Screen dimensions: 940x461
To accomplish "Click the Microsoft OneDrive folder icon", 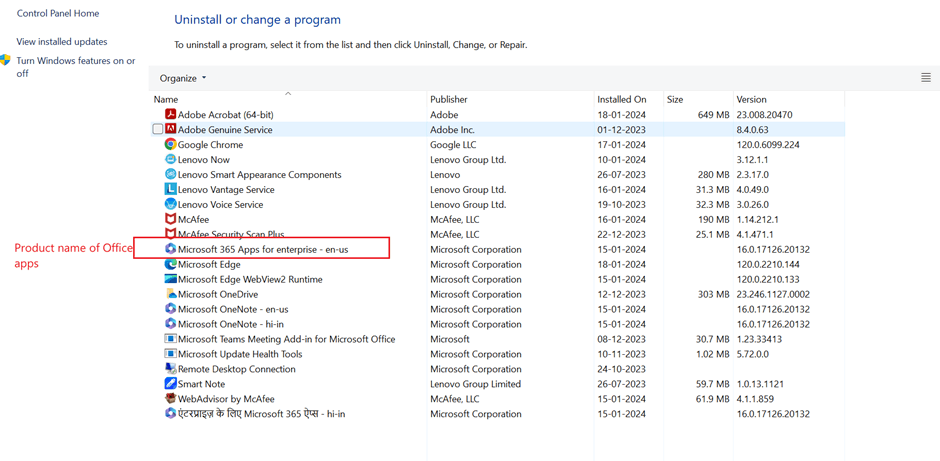I will click(x=170, y=294).
